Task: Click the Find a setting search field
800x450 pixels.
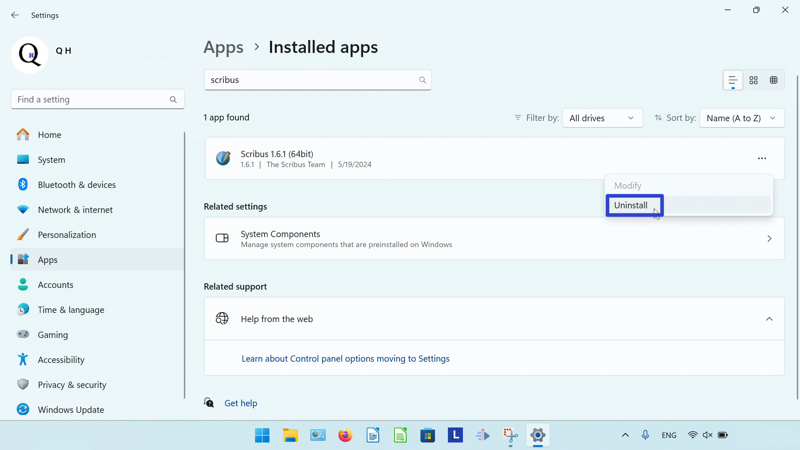Action: tap(97, 99)
